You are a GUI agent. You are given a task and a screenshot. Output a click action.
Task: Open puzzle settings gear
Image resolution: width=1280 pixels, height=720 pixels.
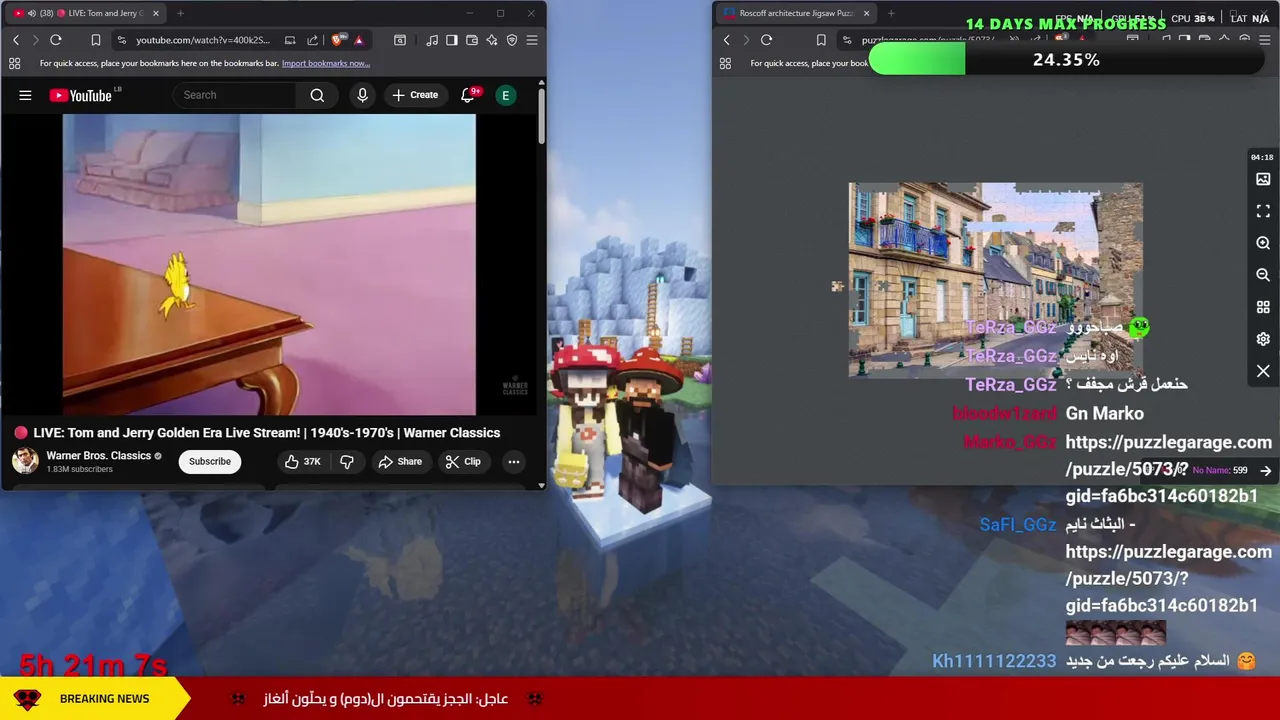coord(1263,339)
